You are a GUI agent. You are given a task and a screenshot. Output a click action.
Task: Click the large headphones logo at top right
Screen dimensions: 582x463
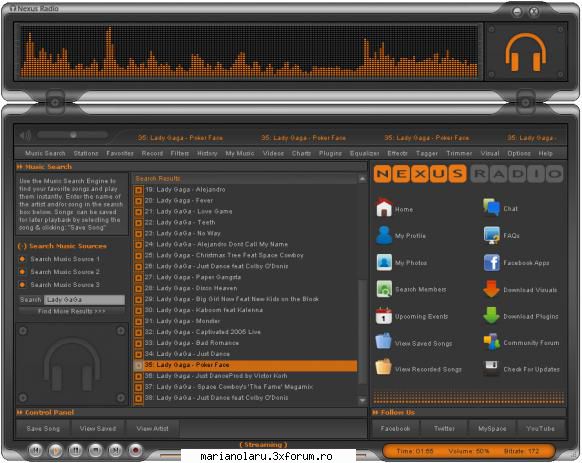(x=526, y=52)
